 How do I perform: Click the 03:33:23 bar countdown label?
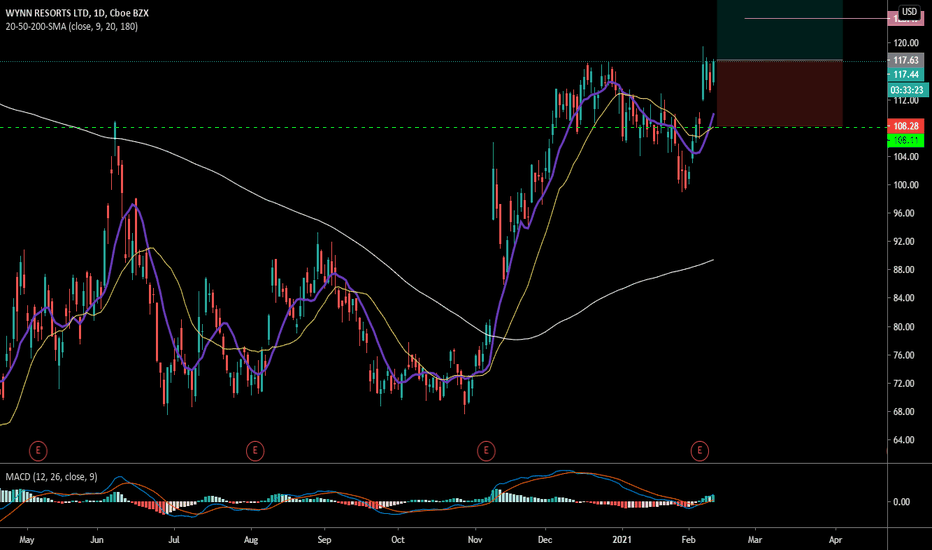pyautogui.click(x=908, y=90)
